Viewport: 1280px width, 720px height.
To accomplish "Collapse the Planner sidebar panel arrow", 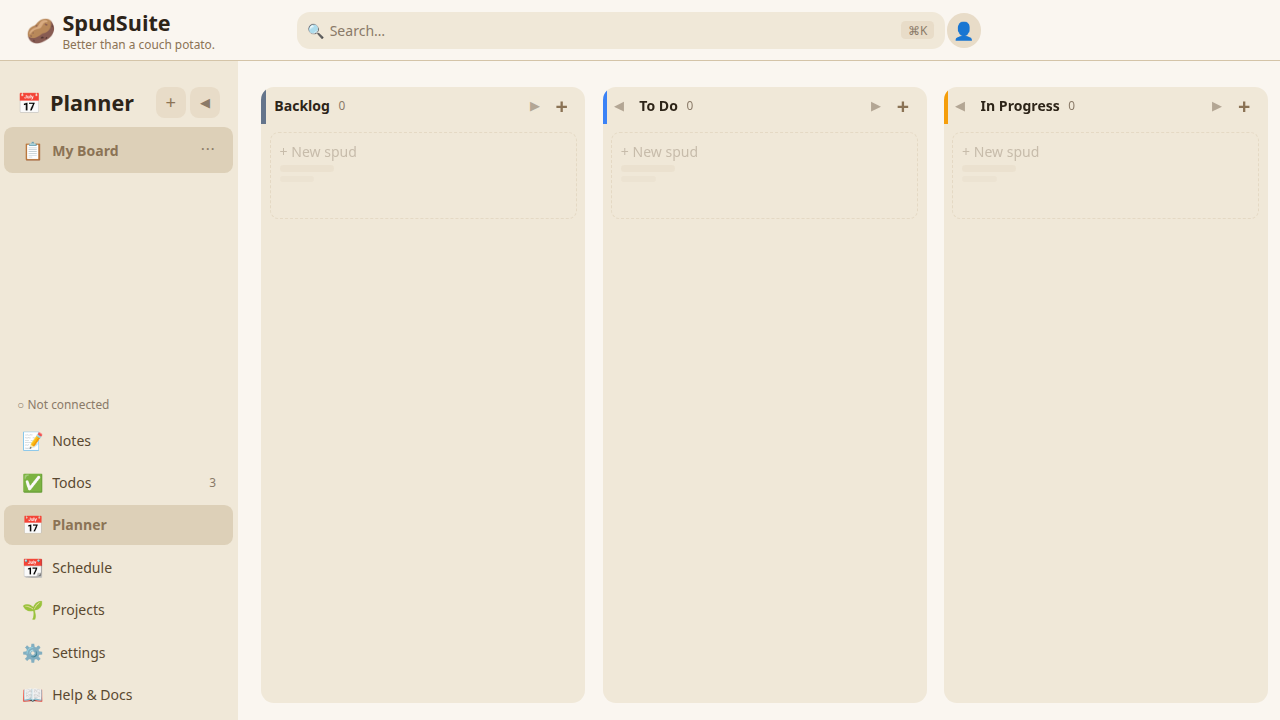I will (x=205, y=103).
